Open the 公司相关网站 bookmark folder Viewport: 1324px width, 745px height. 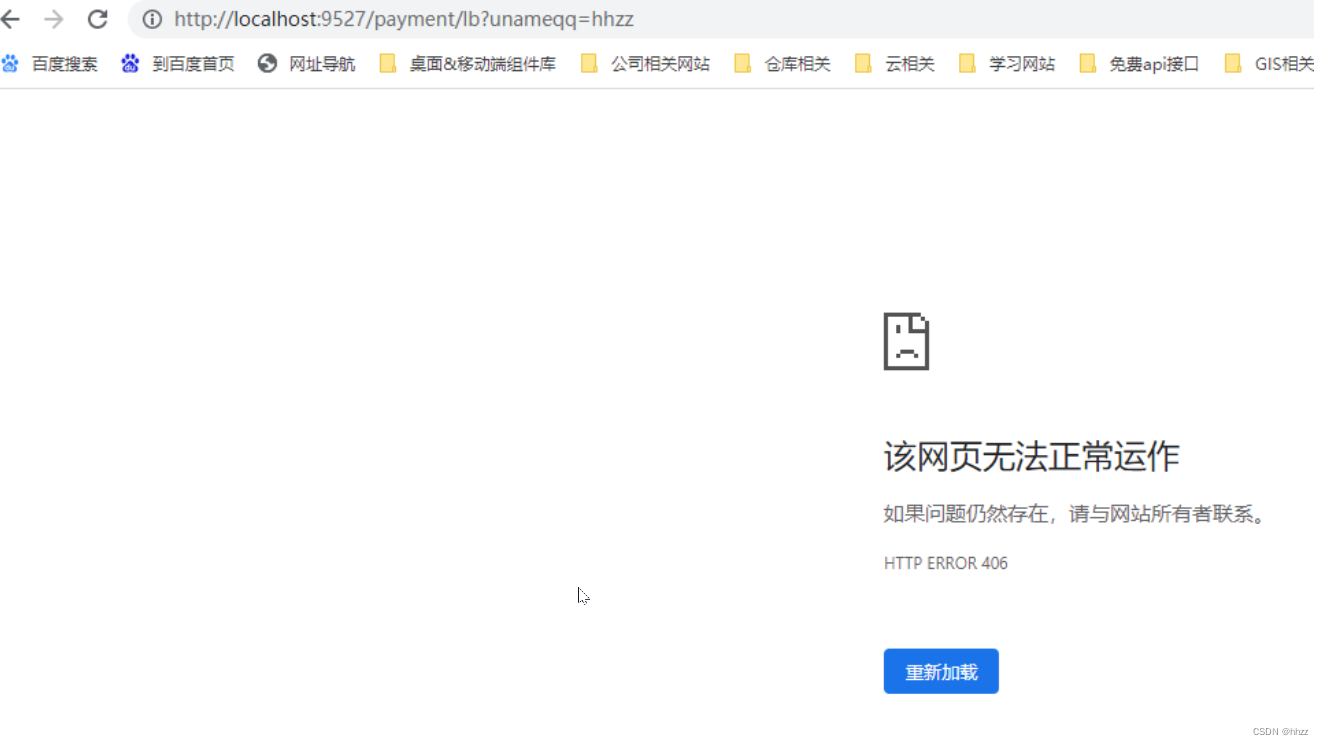pyautogui.click(x=646, y=64)
